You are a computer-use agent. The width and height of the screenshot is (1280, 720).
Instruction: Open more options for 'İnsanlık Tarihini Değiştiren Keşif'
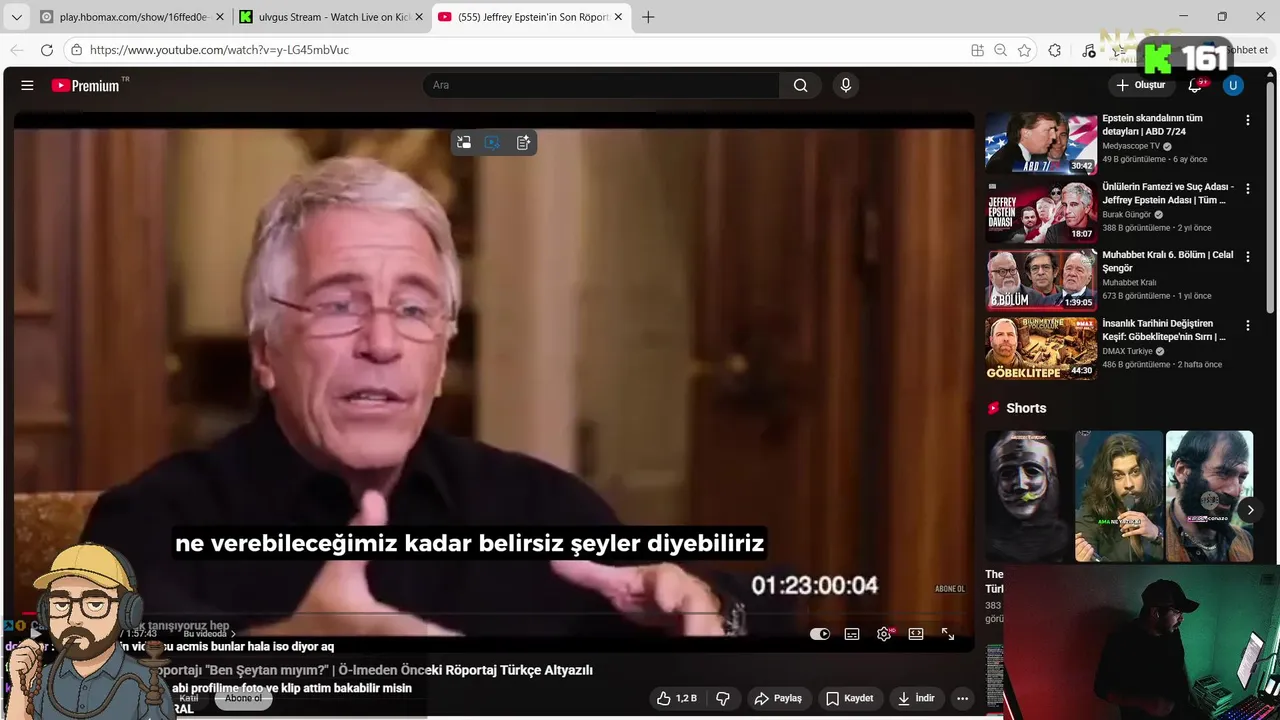(1247, 325)
